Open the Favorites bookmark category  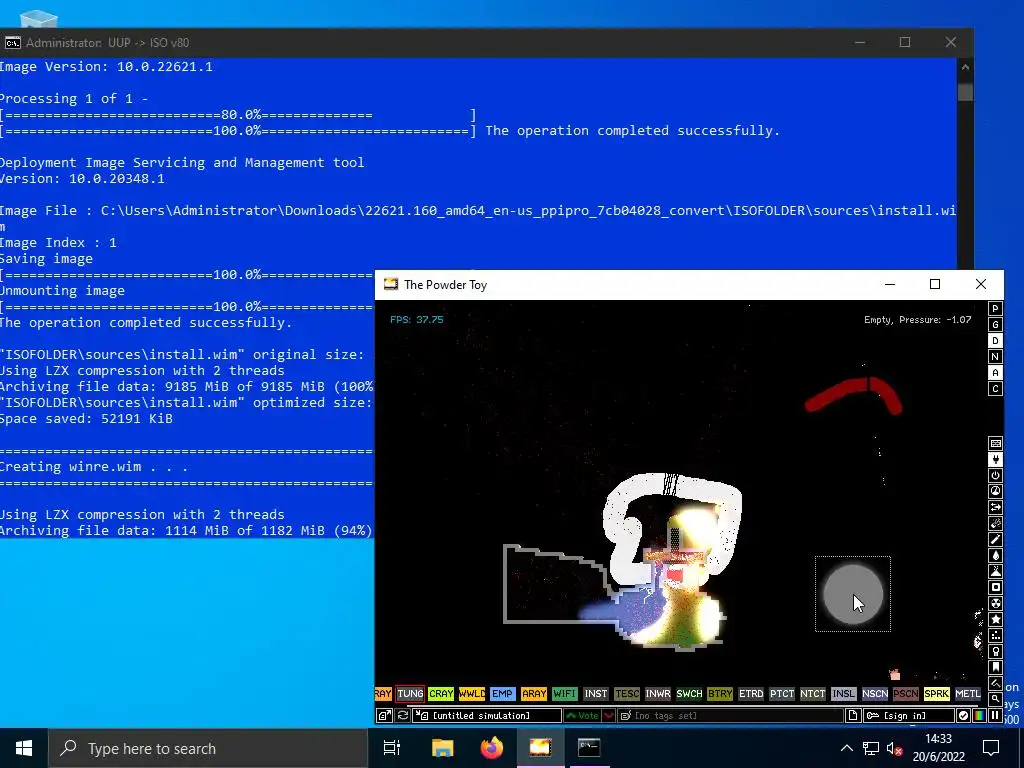(x=995, y=667)
